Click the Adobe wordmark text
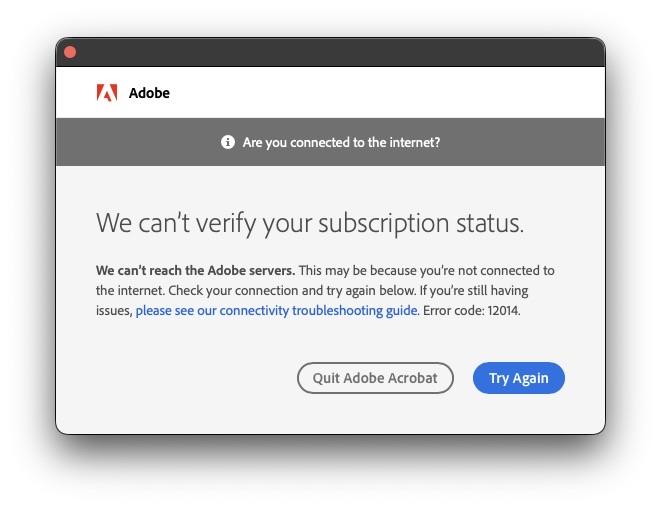The height and width of the screenshot is (508, 661). click(149, 93)
